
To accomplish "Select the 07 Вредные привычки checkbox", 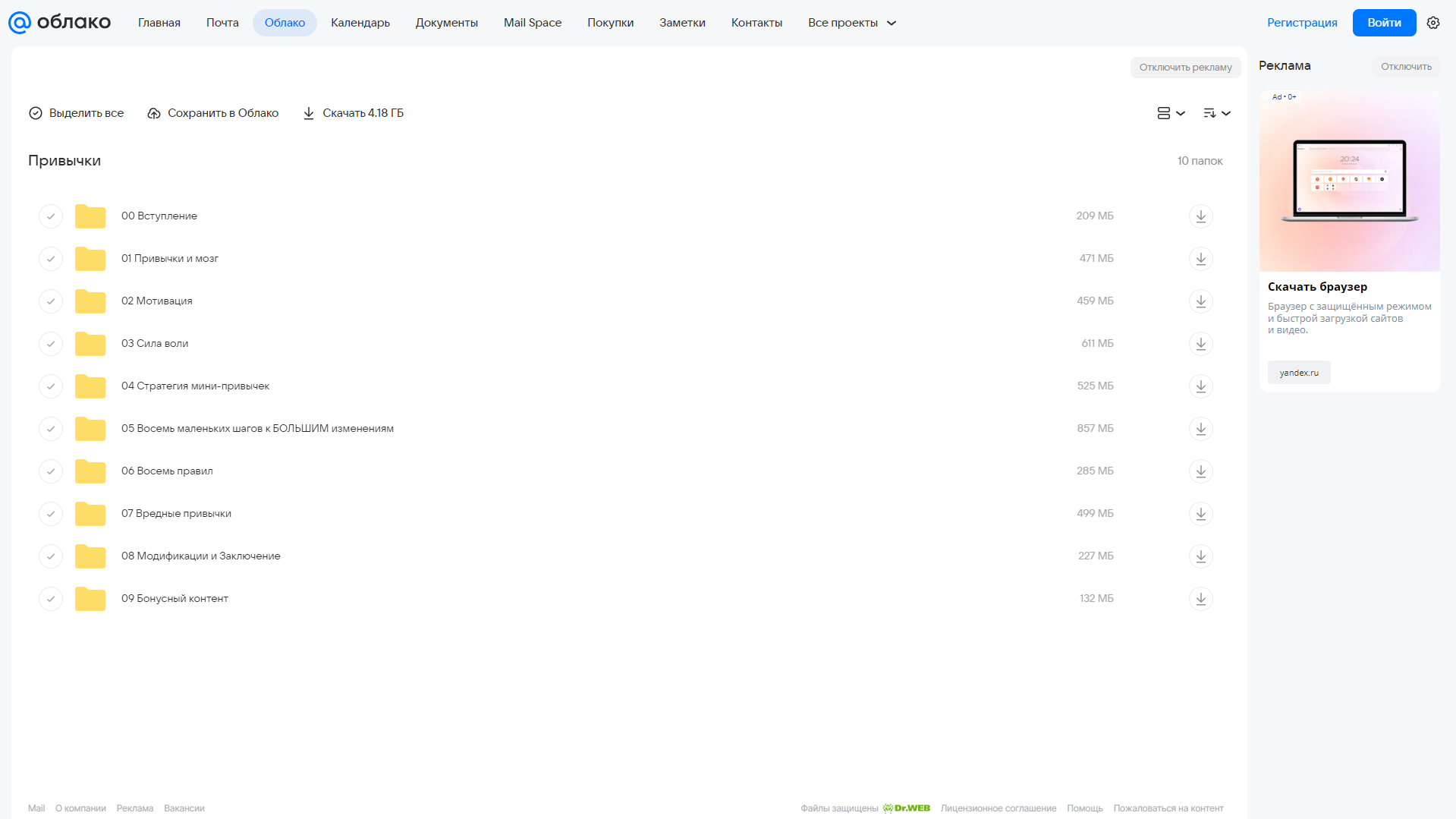I will coord(51,514).
